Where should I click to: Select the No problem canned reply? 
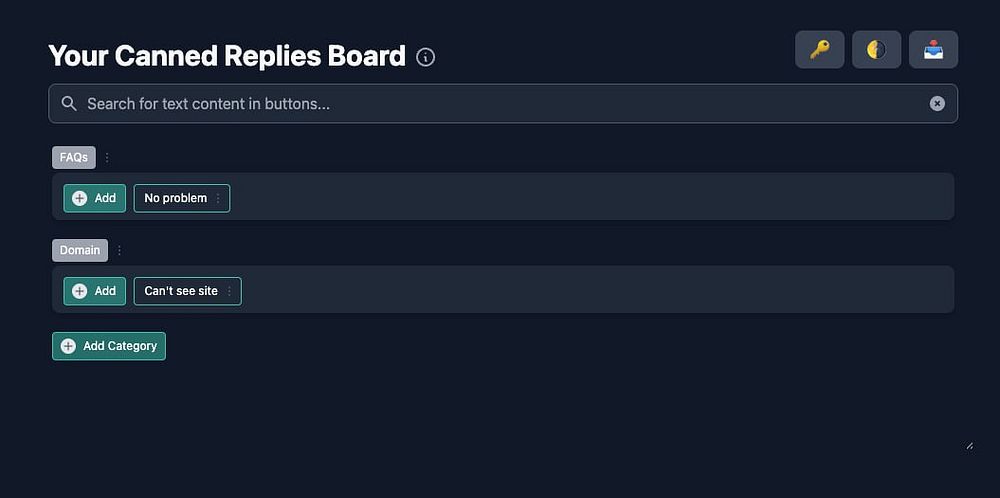(x=175, y=199)
